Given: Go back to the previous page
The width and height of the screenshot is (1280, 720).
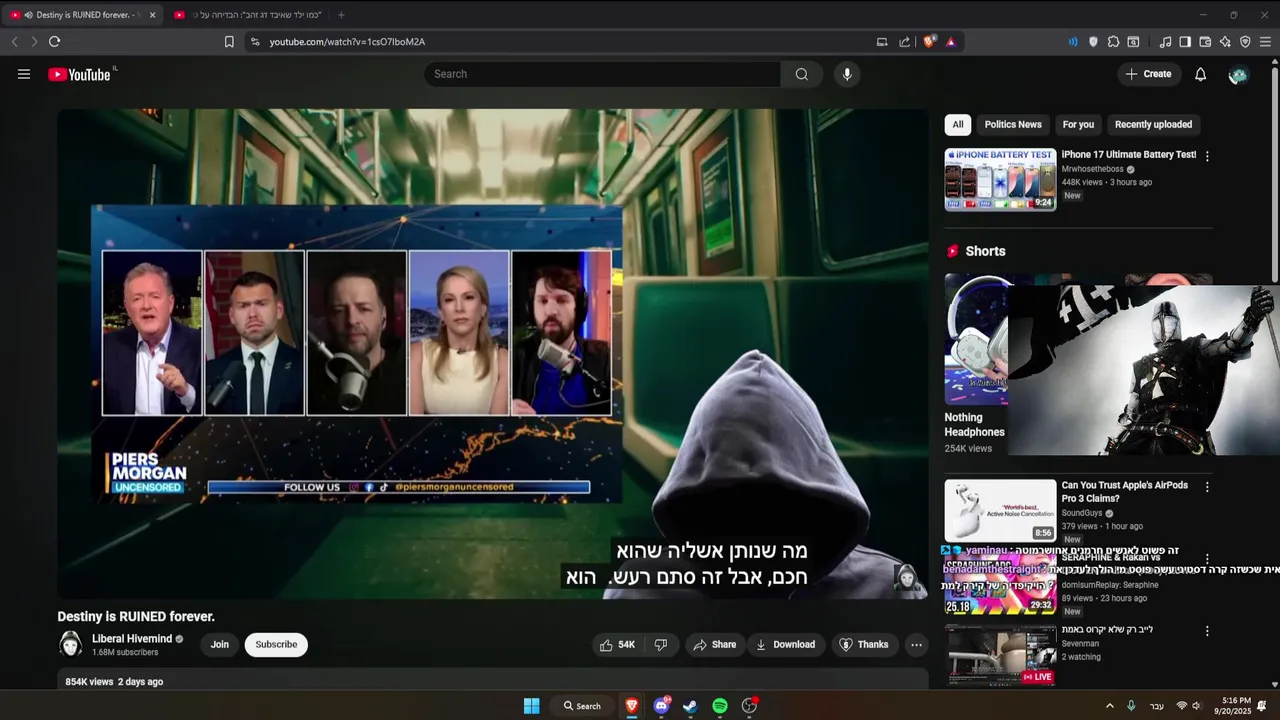Looking at the screenshot, I should (15, 42).
